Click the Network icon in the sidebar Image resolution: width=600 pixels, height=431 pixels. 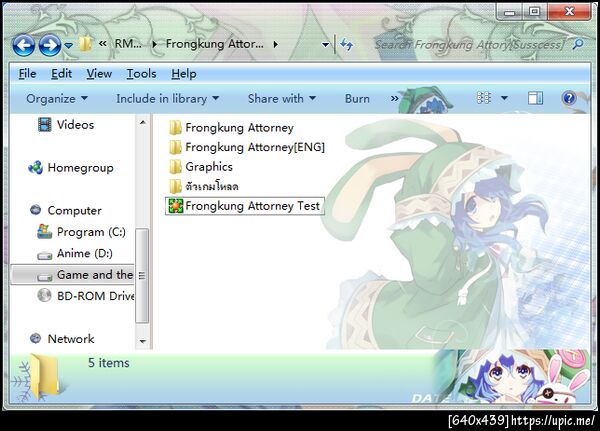(x=36, y=338)
